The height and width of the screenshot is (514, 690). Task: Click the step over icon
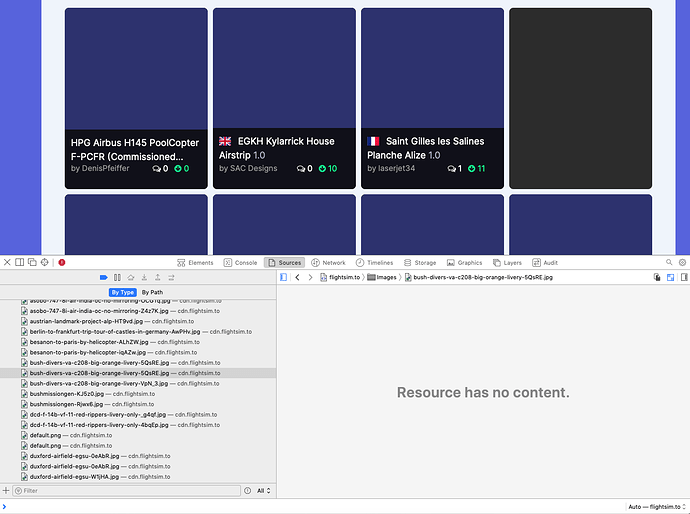[x=131, y=277]
